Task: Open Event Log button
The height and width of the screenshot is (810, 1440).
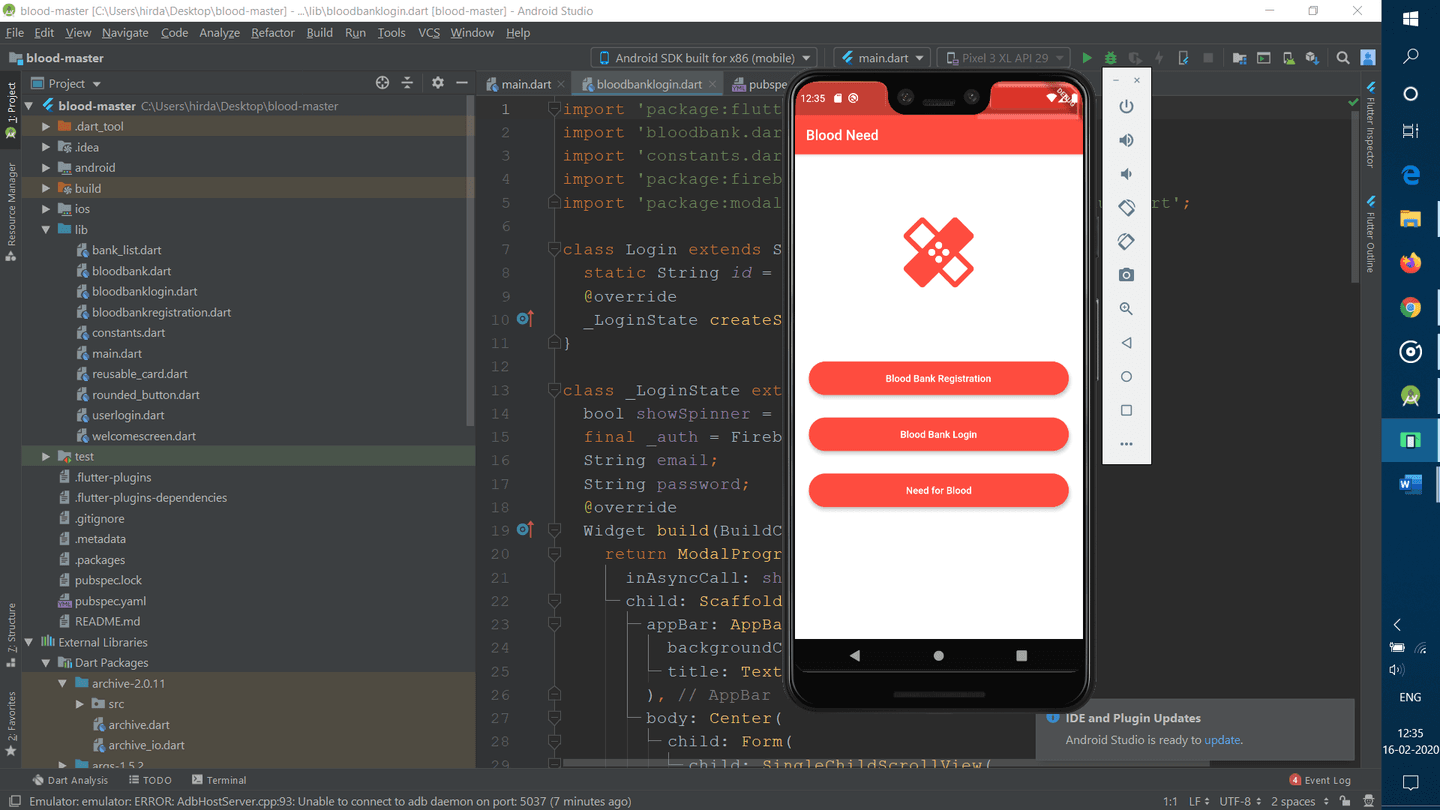Action: (1320, 780)
